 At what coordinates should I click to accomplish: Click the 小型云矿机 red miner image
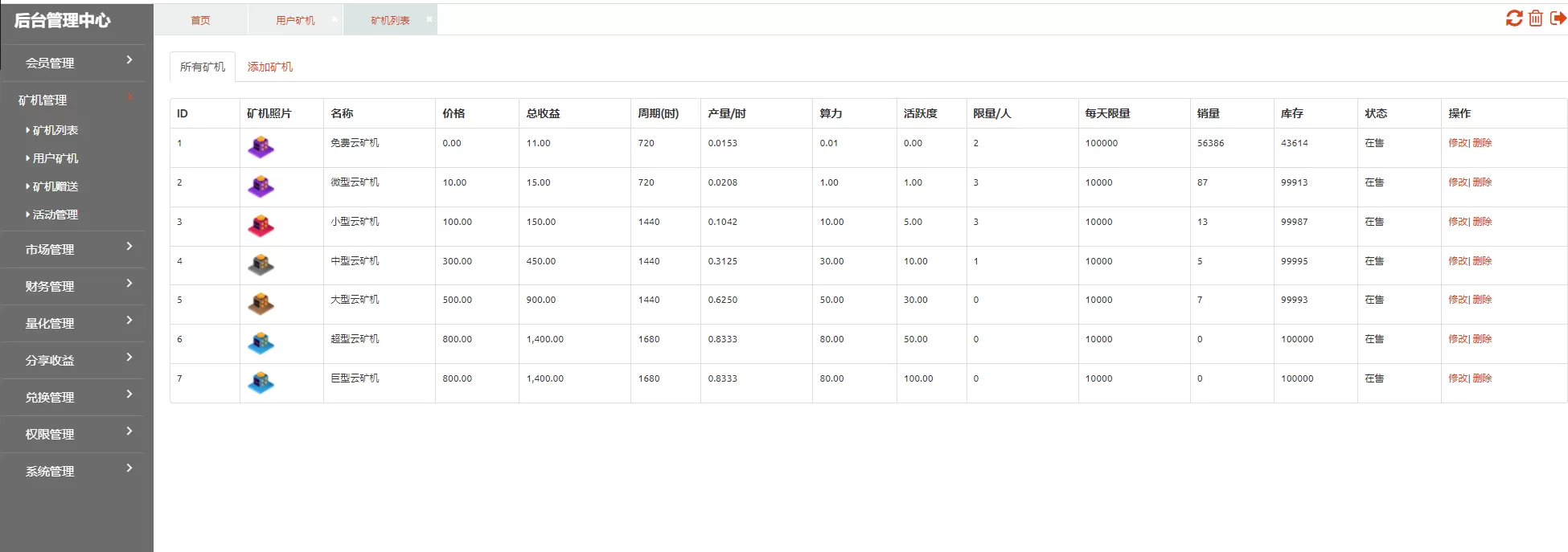coord(261,226)
